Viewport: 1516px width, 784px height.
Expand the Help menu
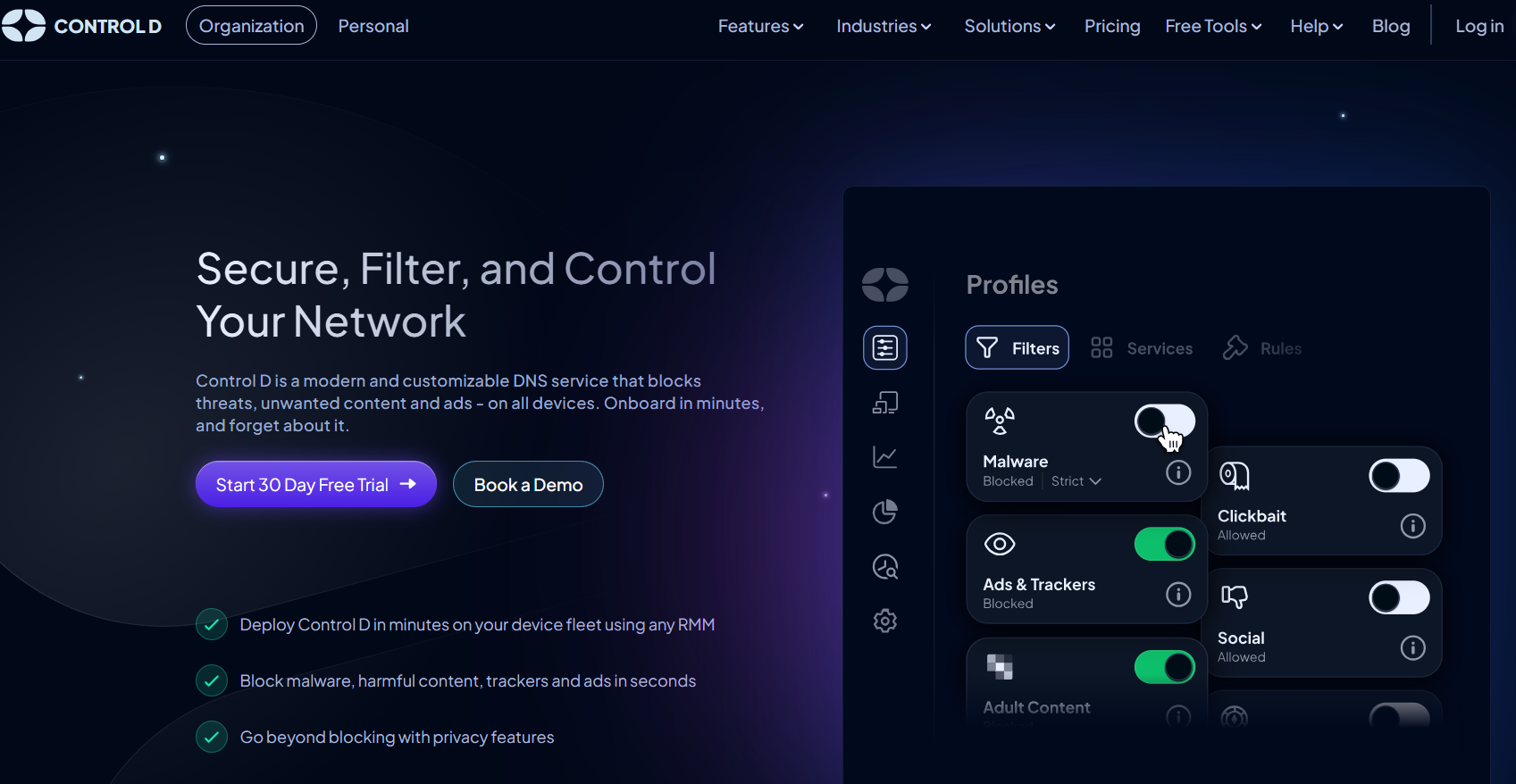point(1317,26)
